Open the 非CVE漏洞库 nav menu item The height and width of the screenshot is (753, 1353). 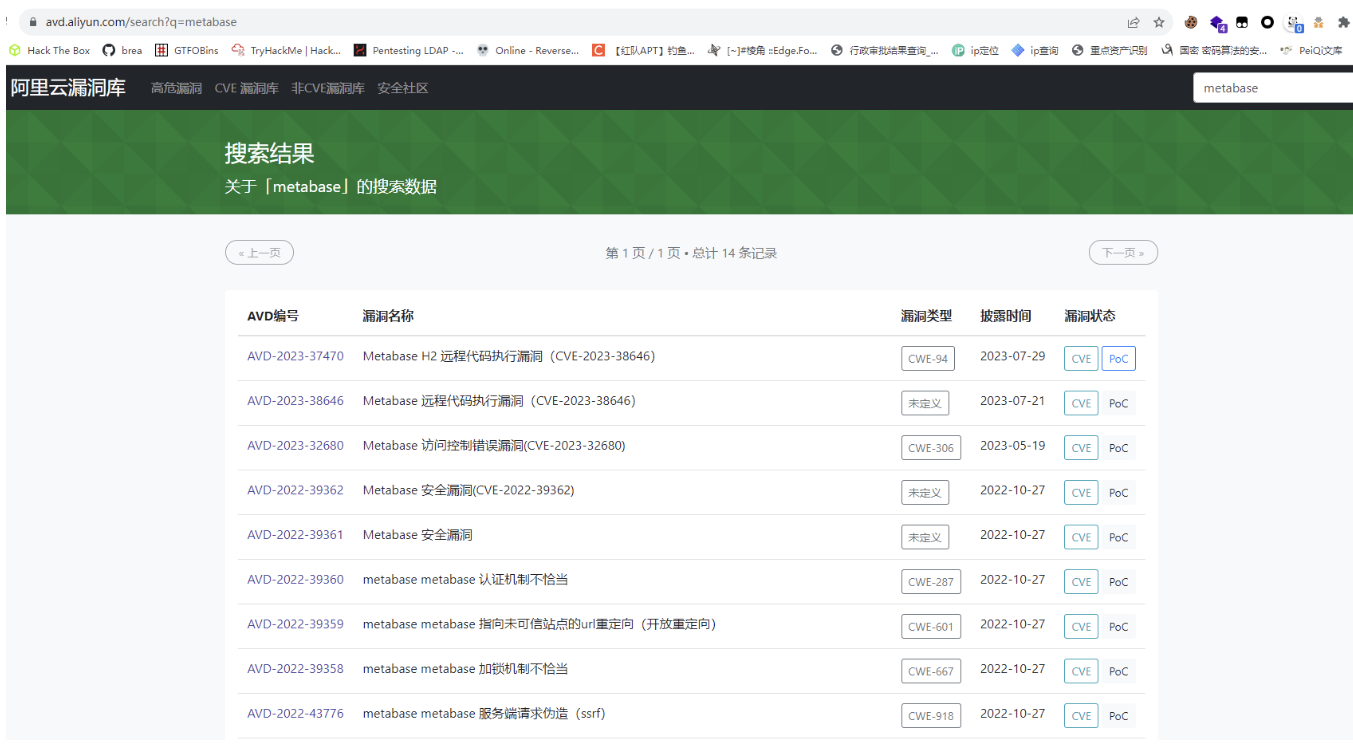click(328, 88)
